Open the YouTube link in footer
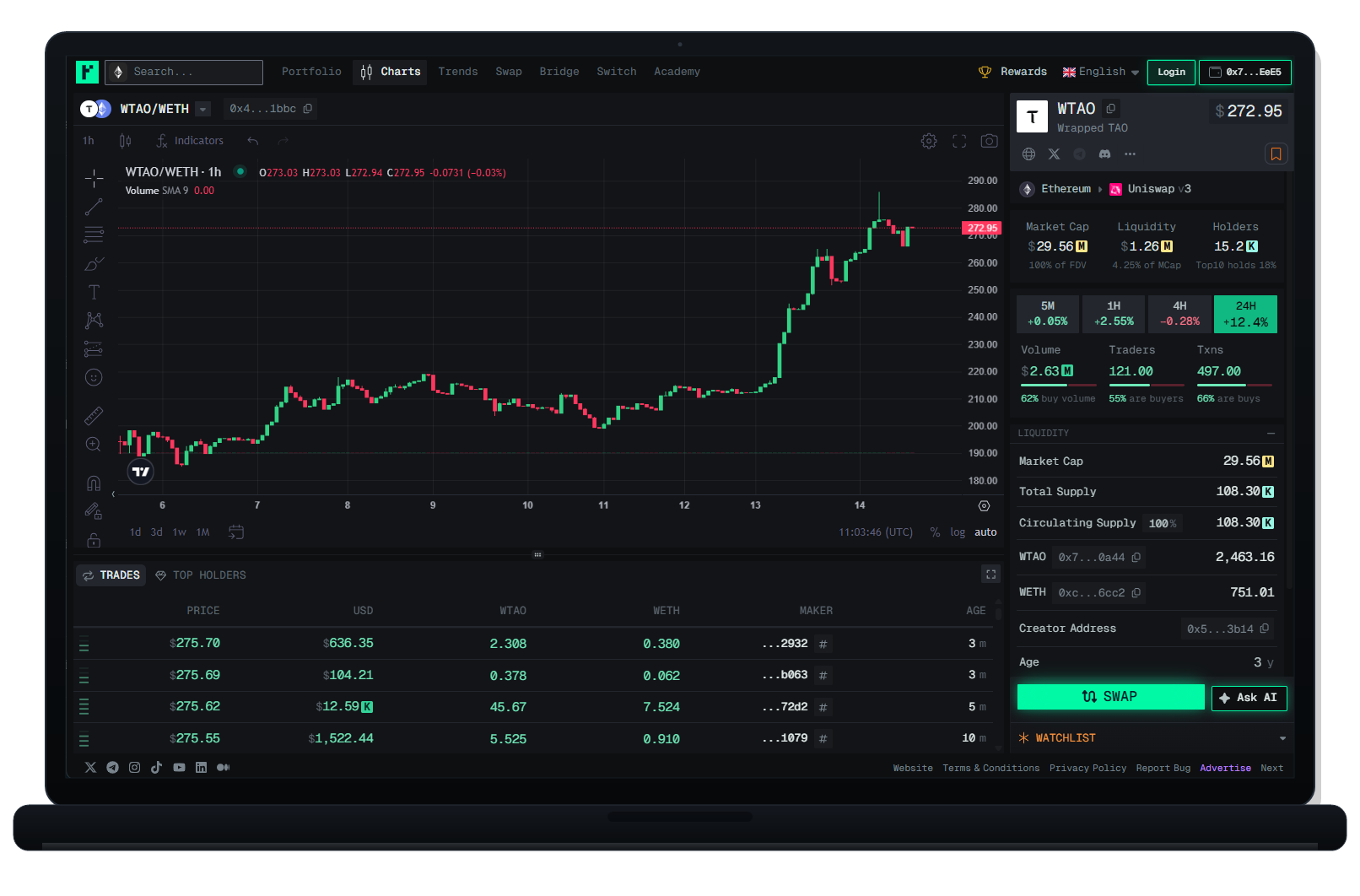Screen dimensions: 1360x896 tap(179, 768)
